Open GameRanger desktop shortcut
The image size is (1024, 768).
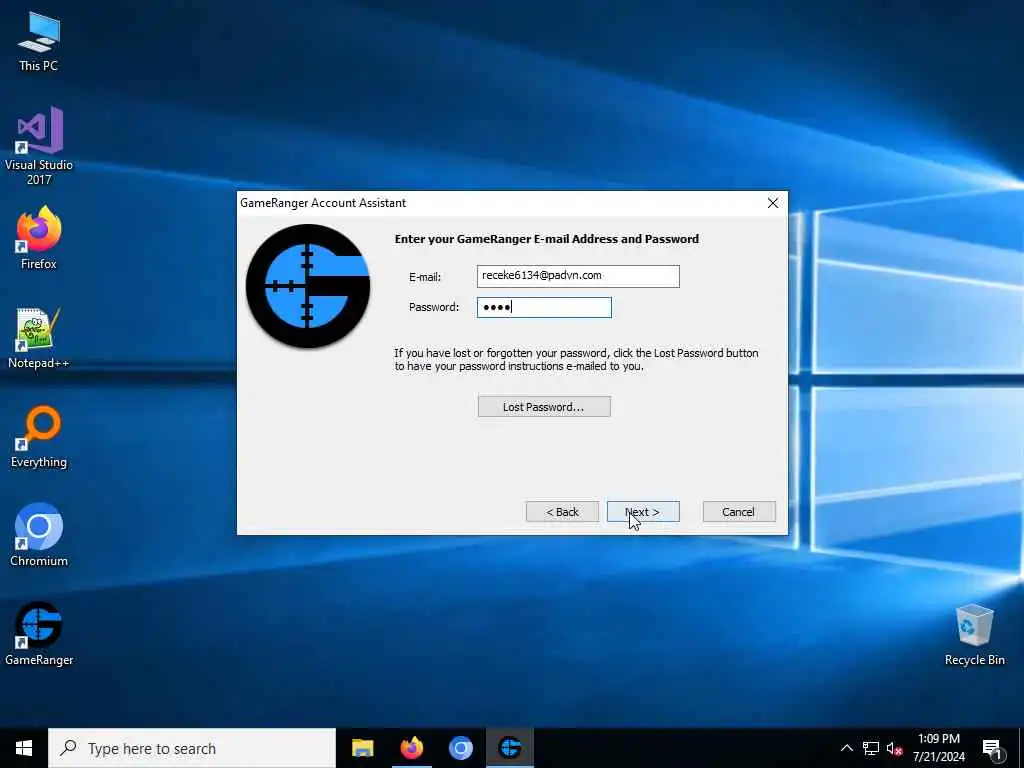point(39,634)
